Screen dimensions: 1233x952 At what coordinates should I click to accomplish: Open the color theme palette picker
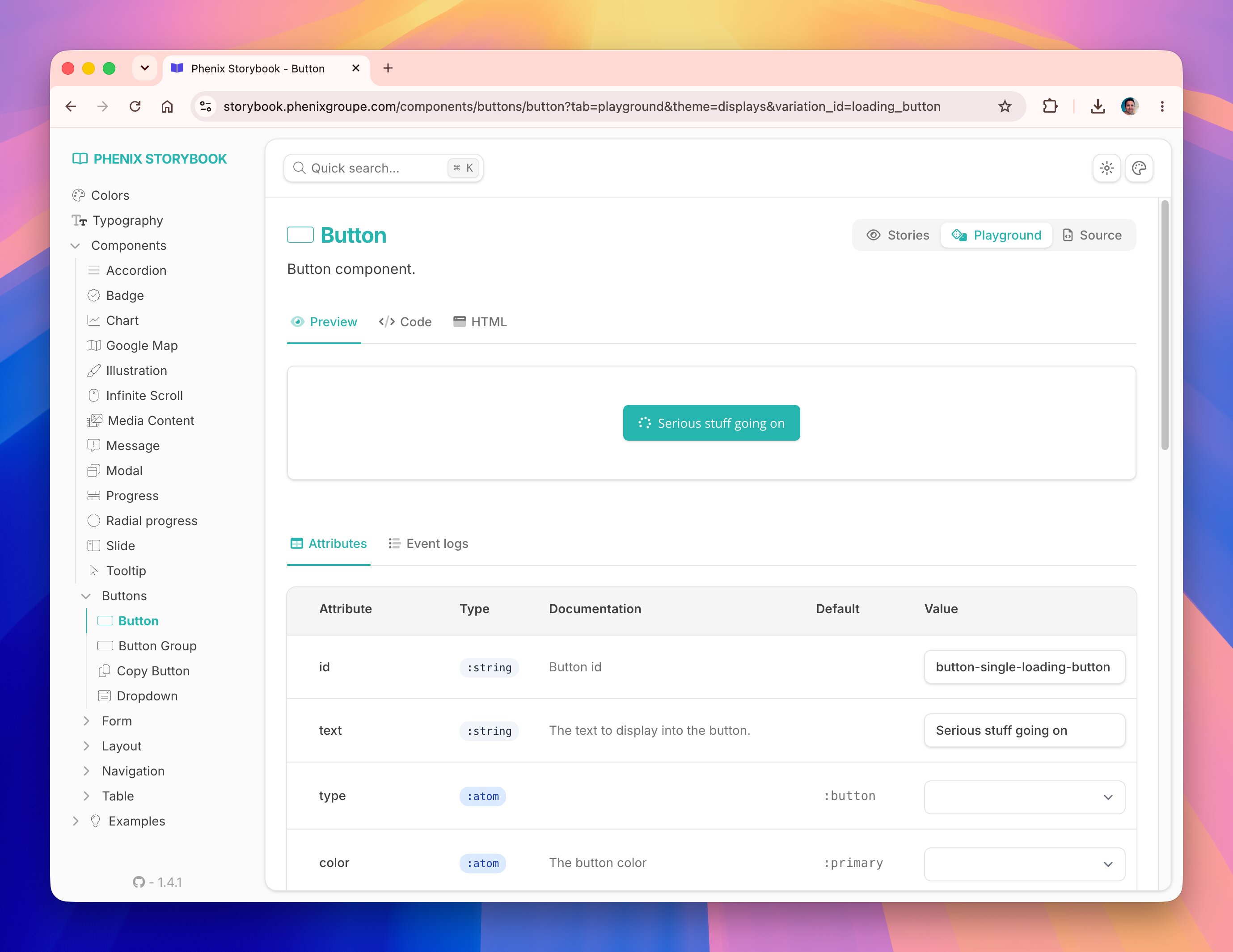click(x=1139, y=168)
